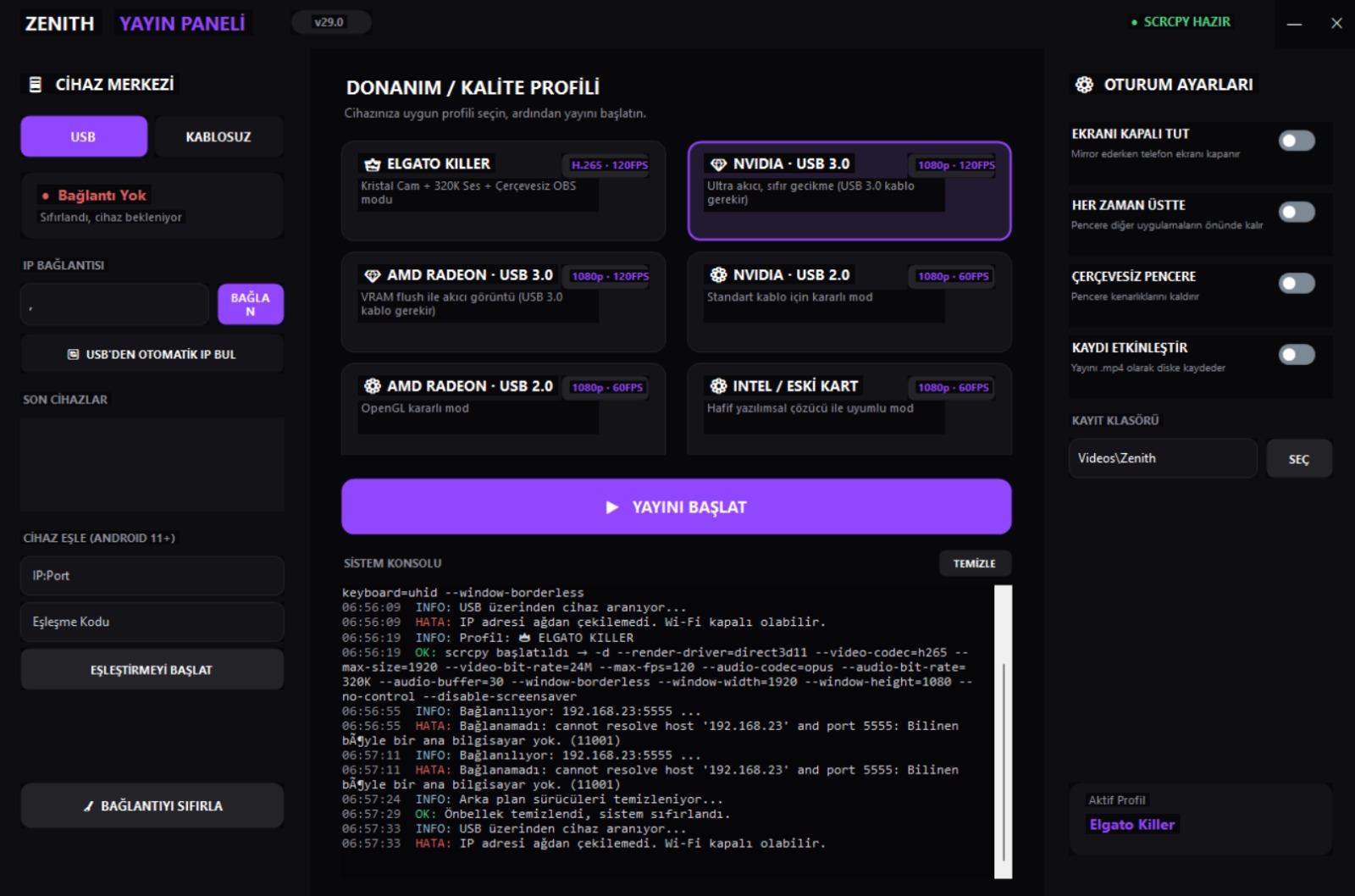The width and height of the screenshot is (1355, 896).
Task: Select the Elgato Killer profile card
Action: [x=503, y=191]
